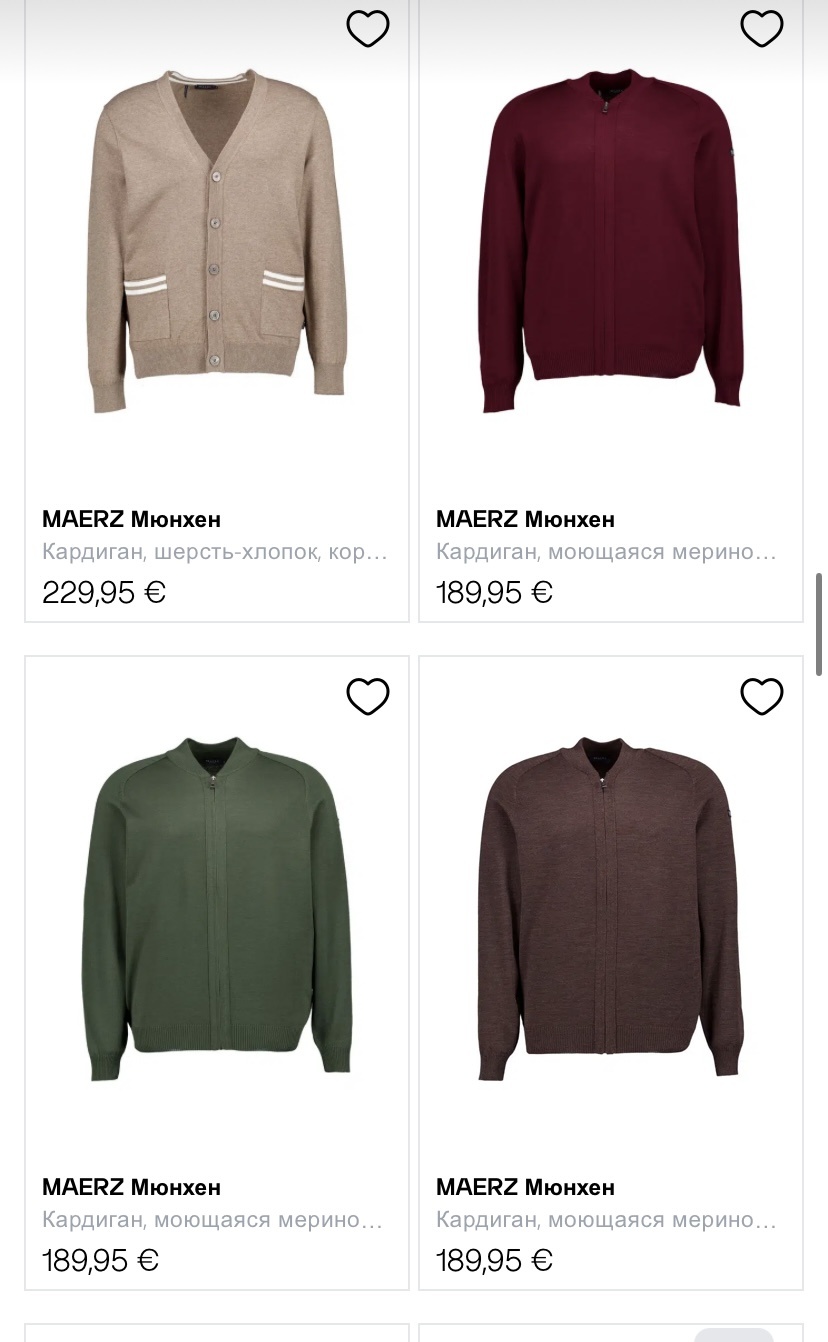The height and width of the screenshot is (1342, 828).
Task: View the burgundy zip cardigan image
Action: (x=611, y=242)
